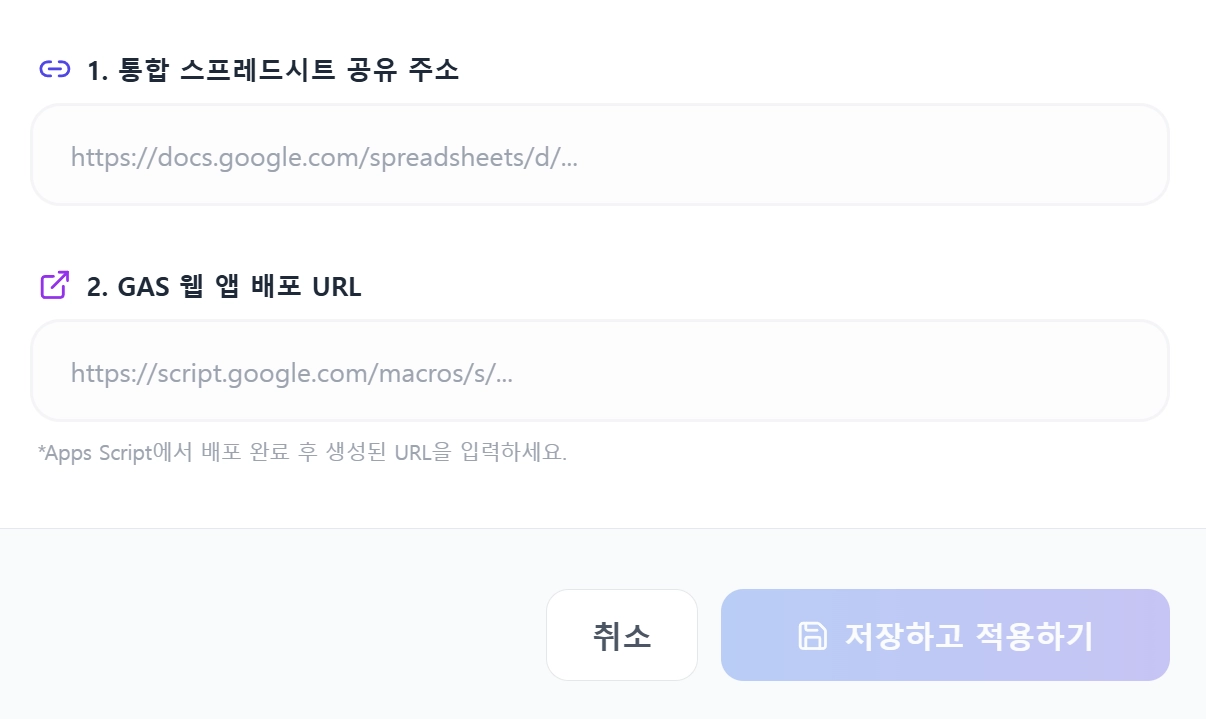
Task: Click the script.google.com/macros placeholder text
Action: click(x=291, y=374)
